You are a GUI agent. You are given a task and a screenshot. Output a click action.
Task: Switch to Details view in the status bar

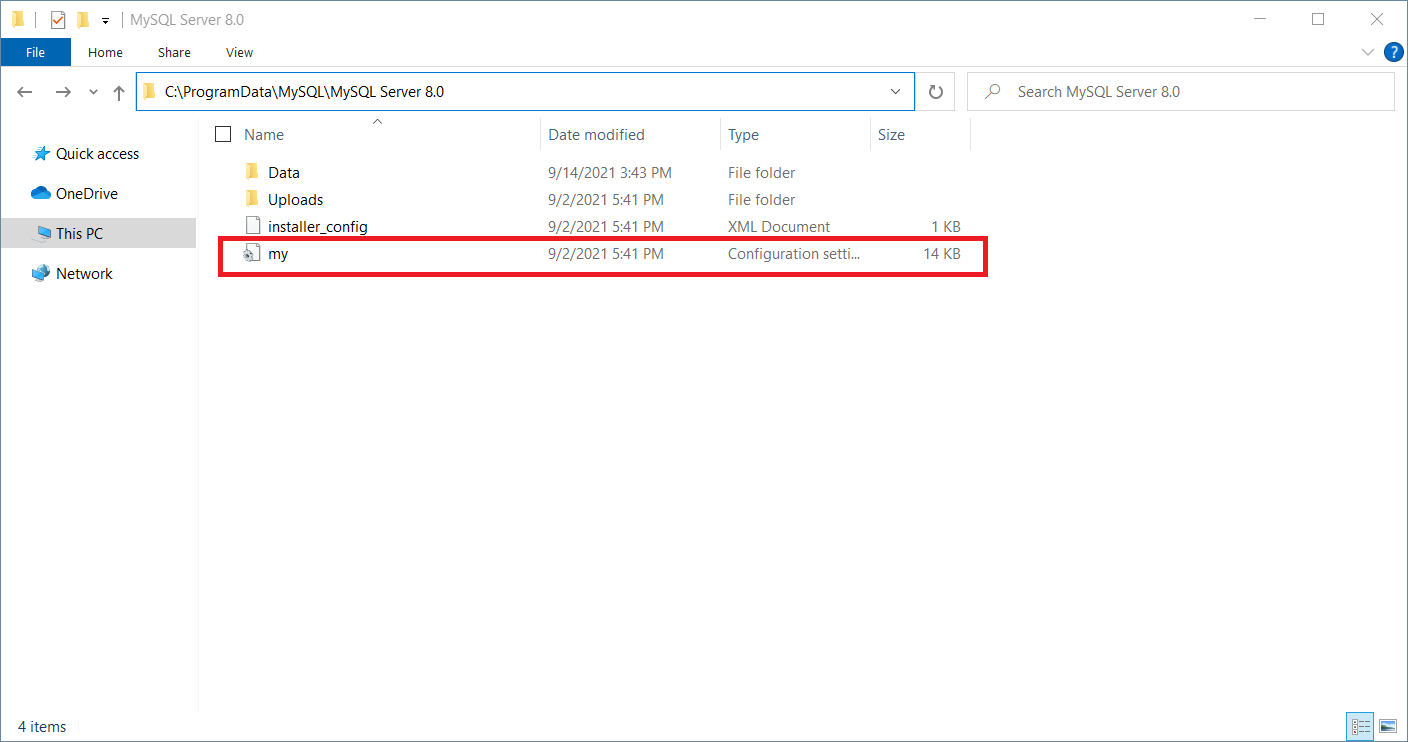point(1361,726)
